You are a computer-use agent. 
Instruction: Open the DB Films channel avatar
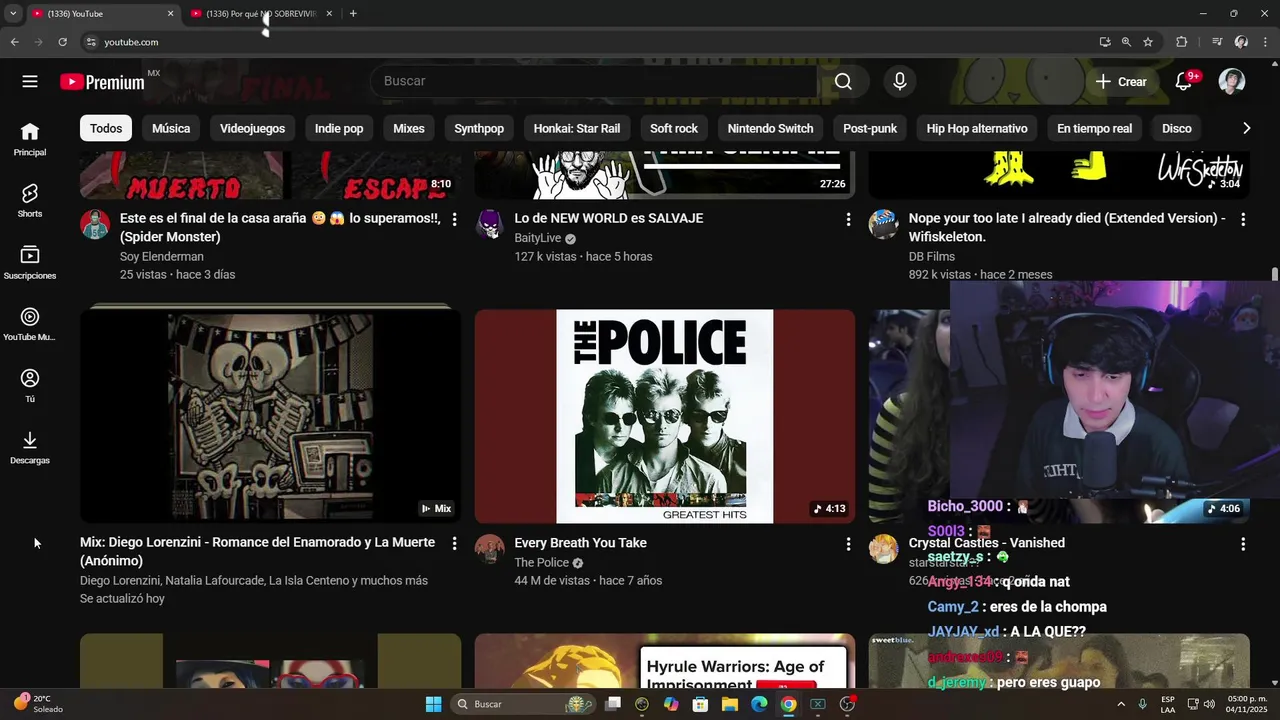coord(883,224)
